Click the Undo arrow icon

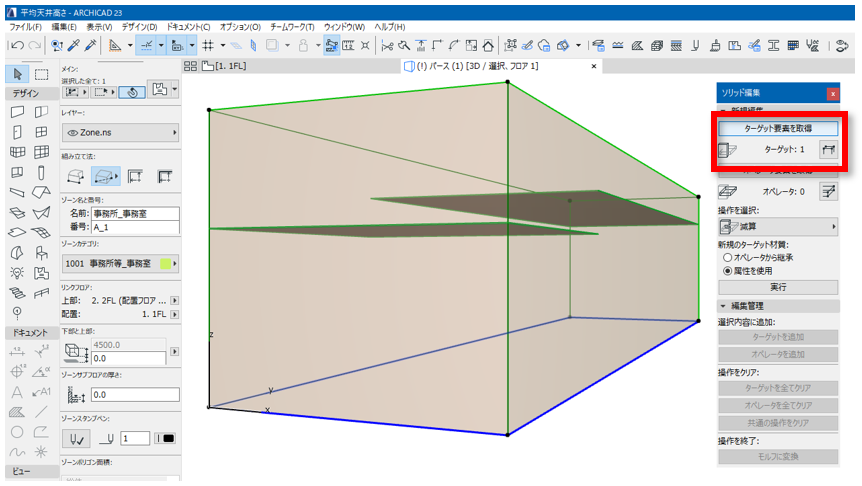[x=16, y=46]
